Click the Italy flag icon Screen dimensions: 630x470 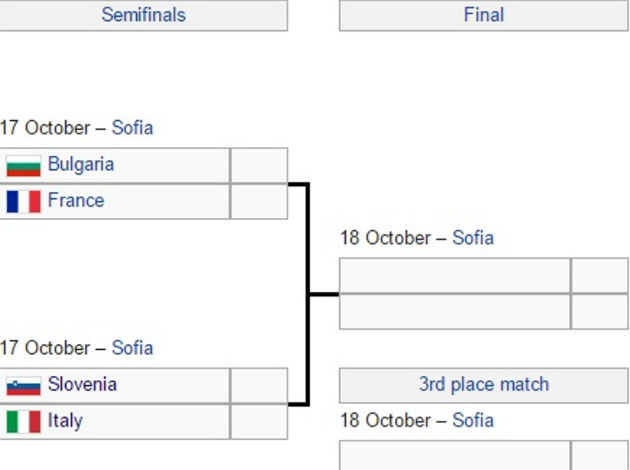click(23, 421)
